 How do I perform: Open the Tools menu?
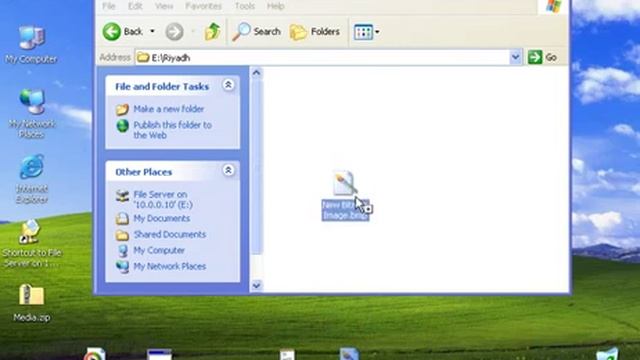244,6
